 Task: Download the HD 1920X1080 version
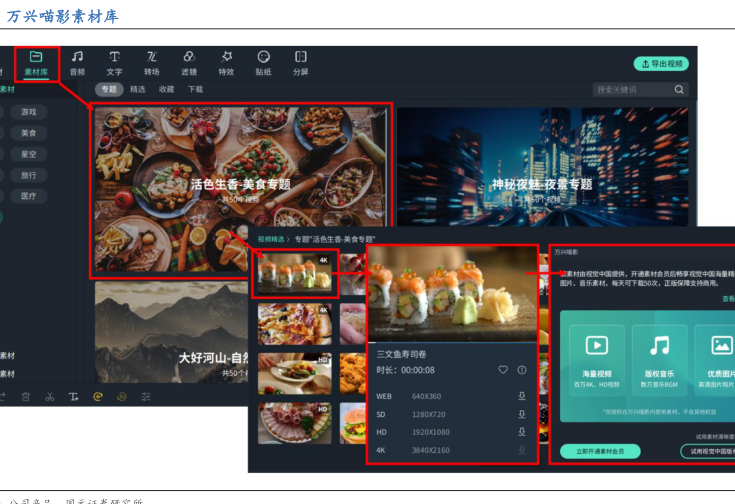click(x=521, y=431)
